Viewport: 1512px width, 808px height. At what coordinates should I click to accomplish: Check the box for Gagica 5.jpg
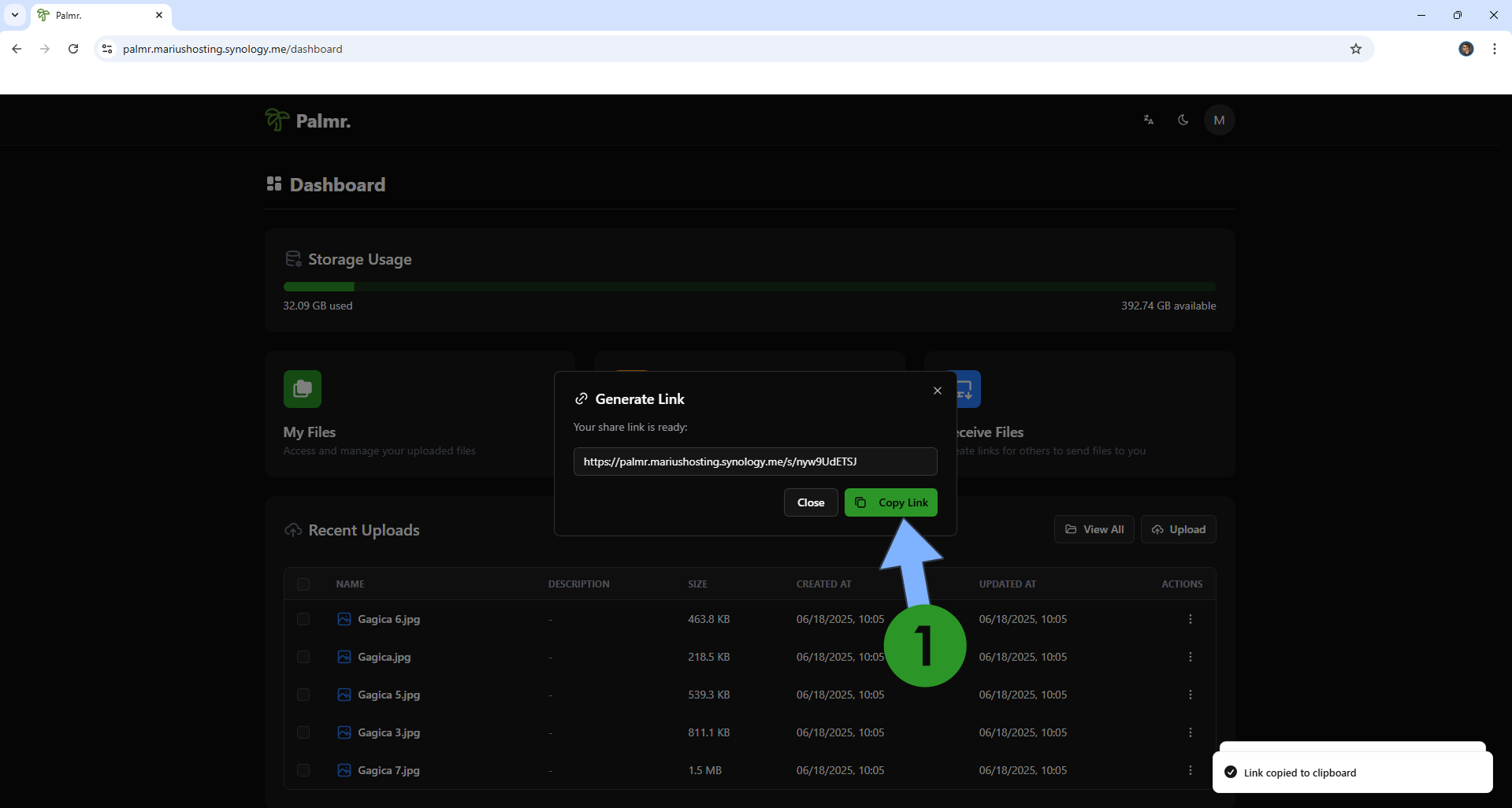(x=303, y=695)
